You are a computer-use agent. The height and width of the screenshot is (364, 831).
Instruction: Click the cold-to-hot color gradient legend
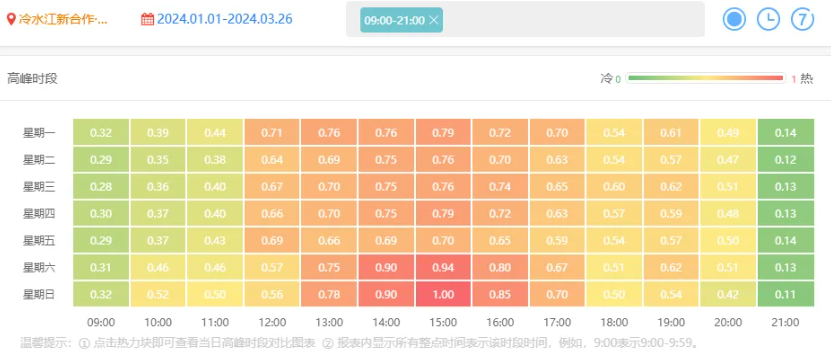705,78
